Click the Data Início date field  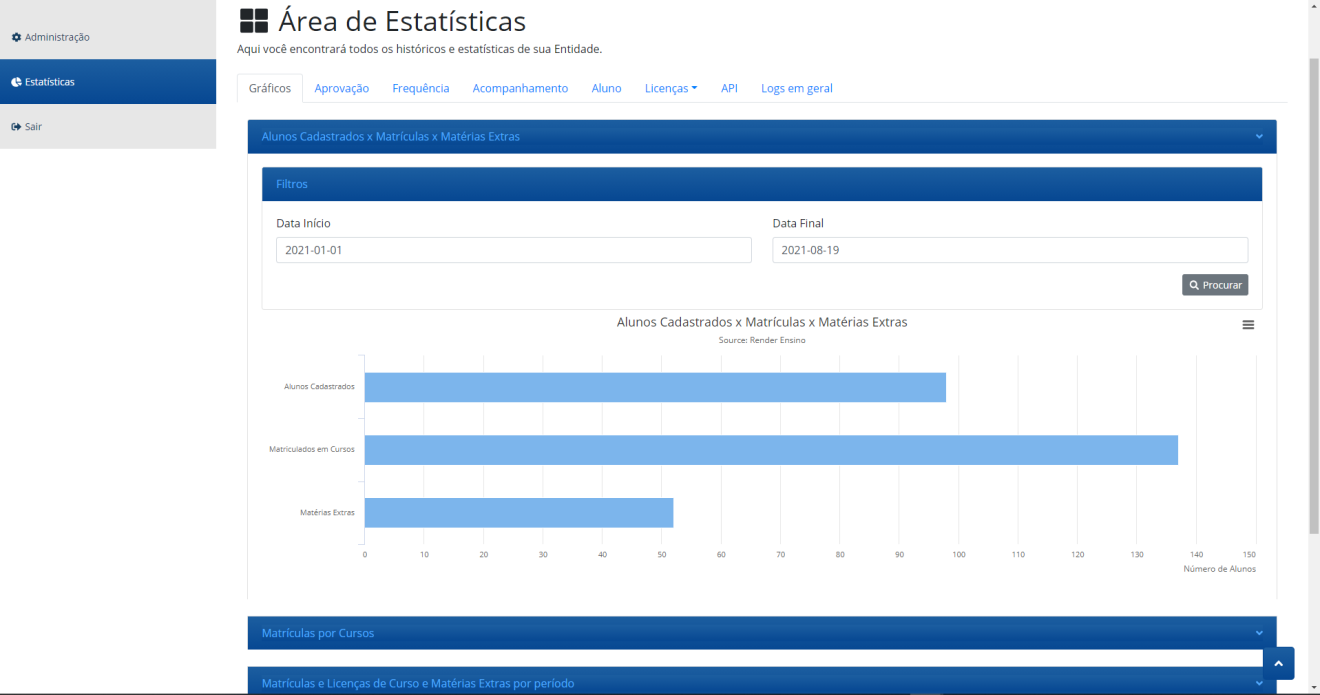(513, 249)
